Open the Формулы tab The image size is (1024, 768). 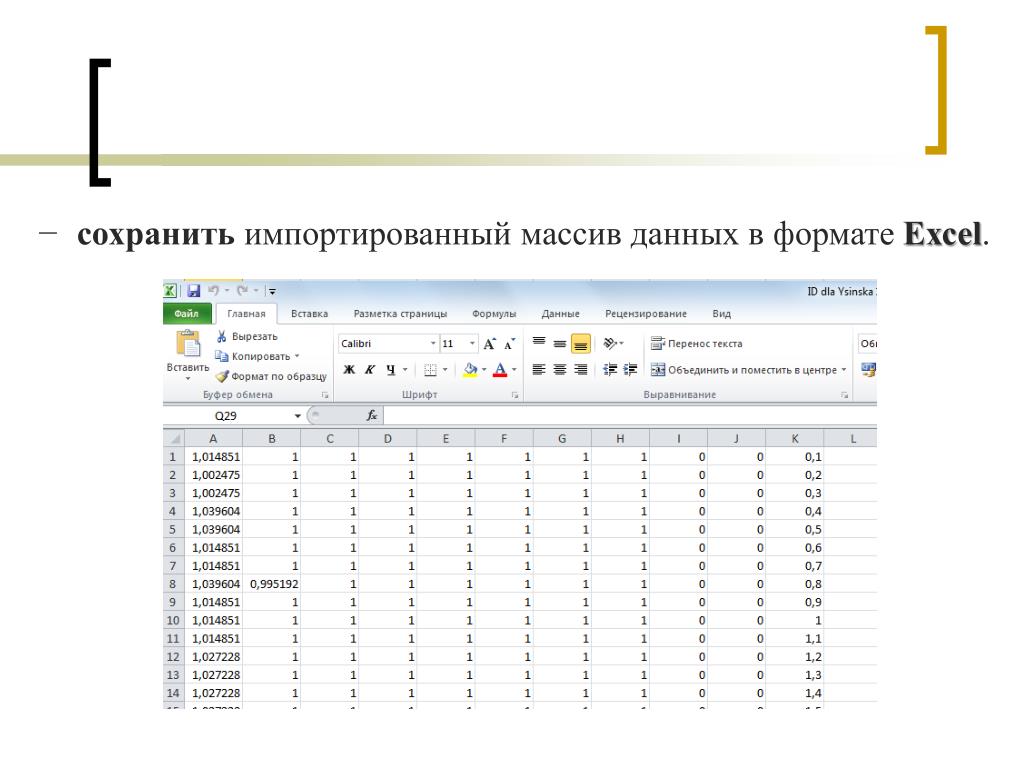(x=494, y=313)
